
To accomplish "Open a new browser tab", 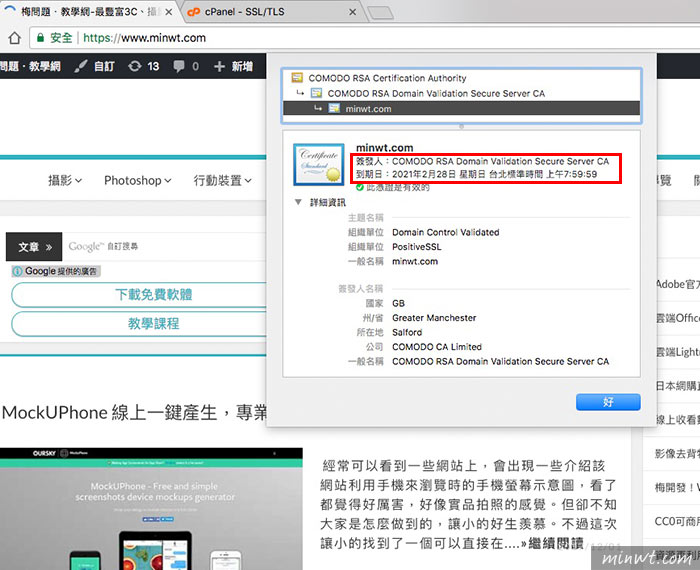I will click(x=380, y=12).
